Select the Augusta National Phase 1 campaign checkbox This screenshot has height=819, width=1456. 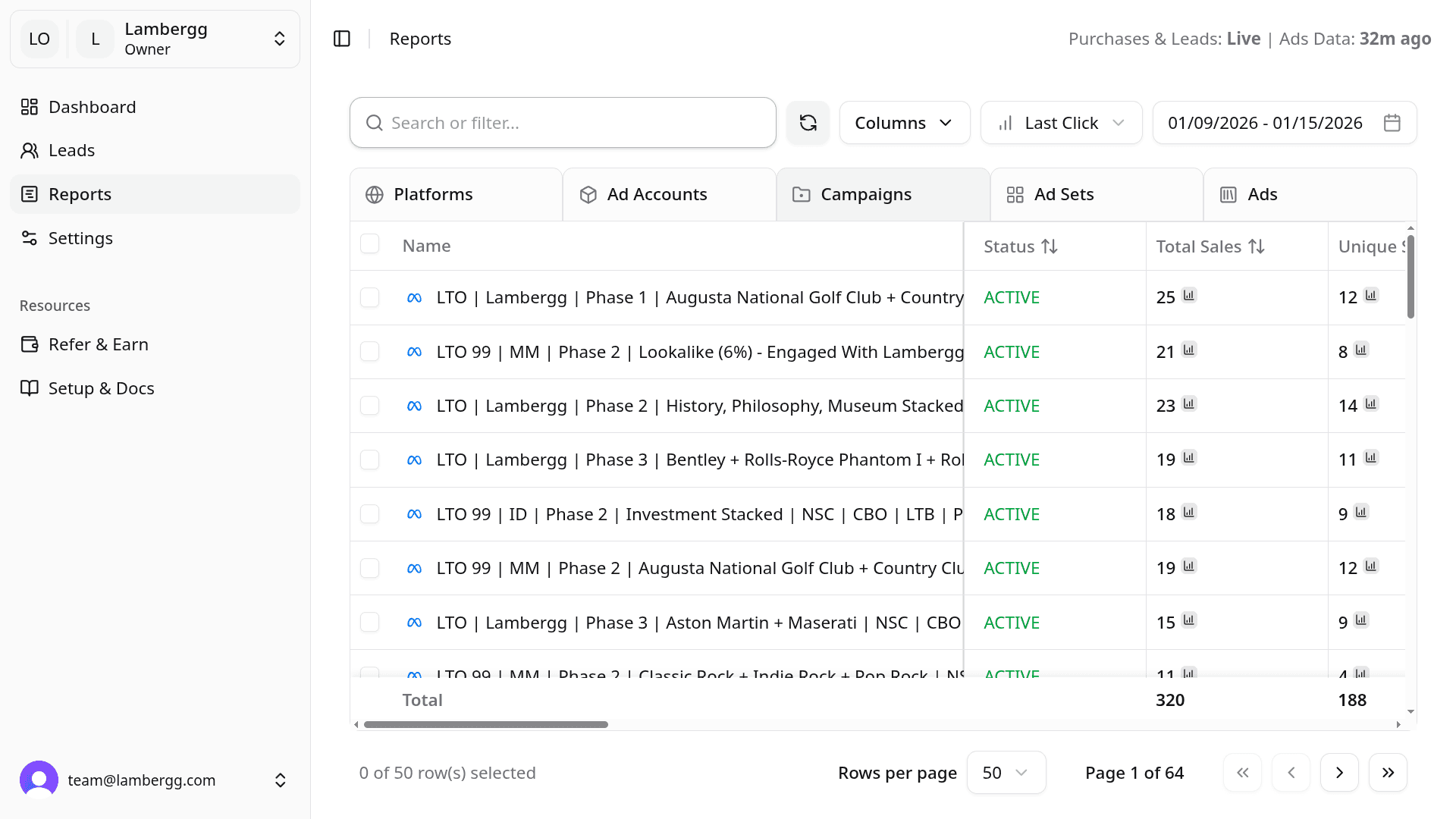click(x=370, y=297)
